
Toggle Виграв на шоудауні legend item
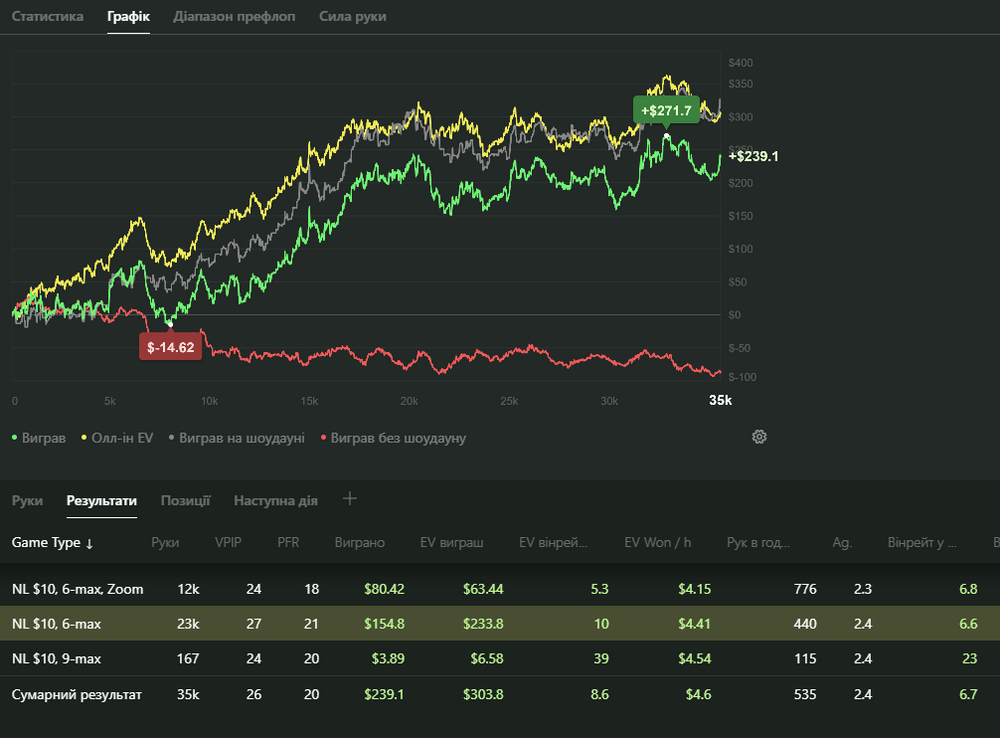(x=236, y=438)
